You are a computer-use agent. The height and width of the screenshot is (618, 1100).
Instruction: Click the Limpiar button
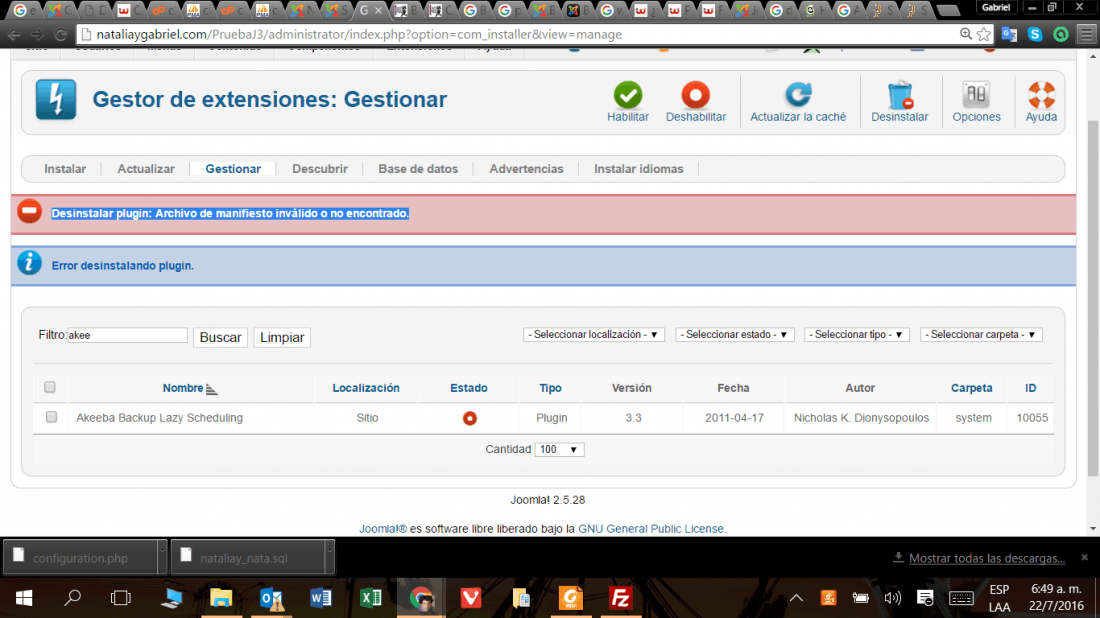(x=282, y=337)
